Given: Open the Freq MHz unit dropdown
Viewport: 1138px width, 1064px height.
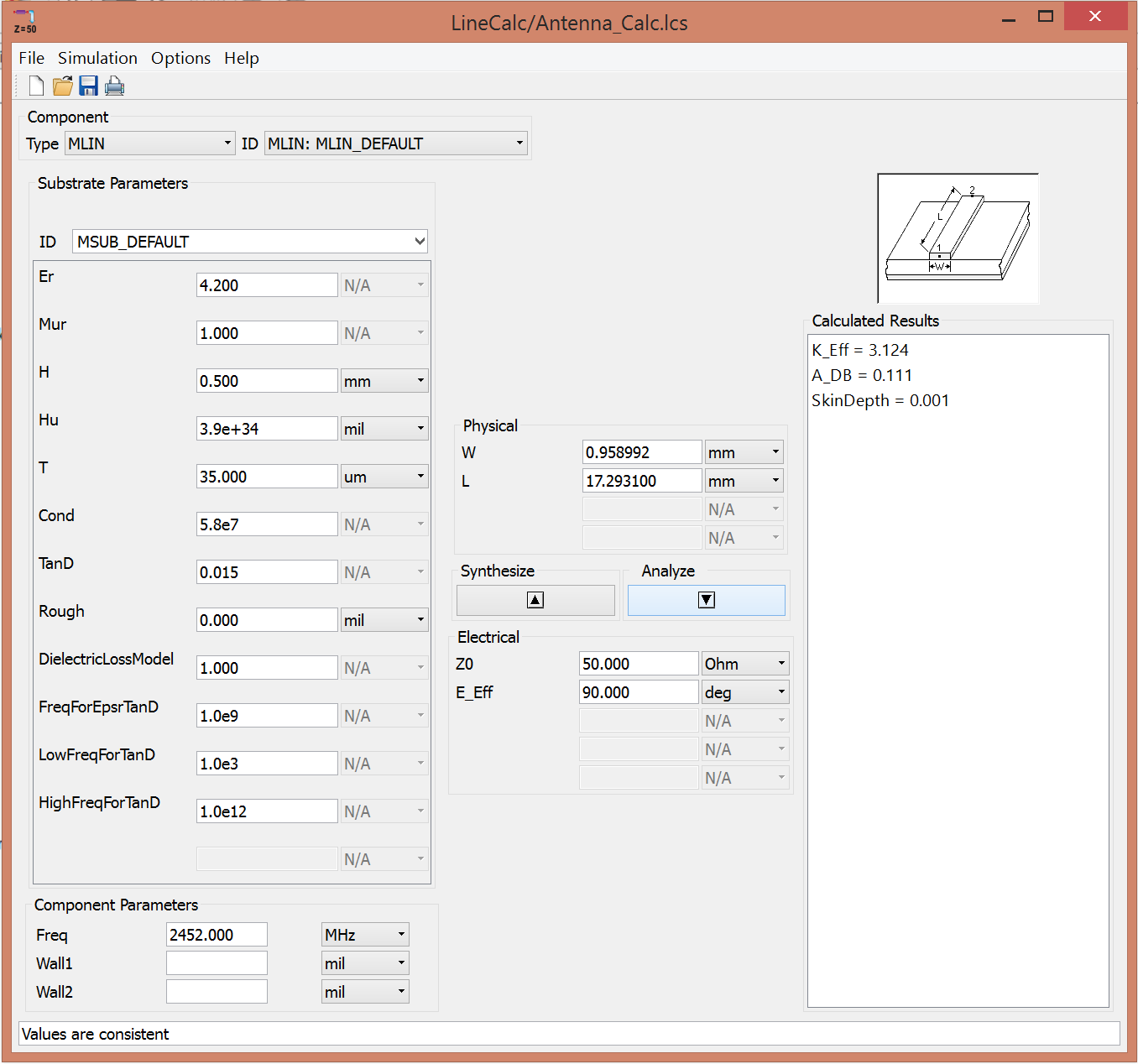Looking at the screenshot, I should [365, 935].
